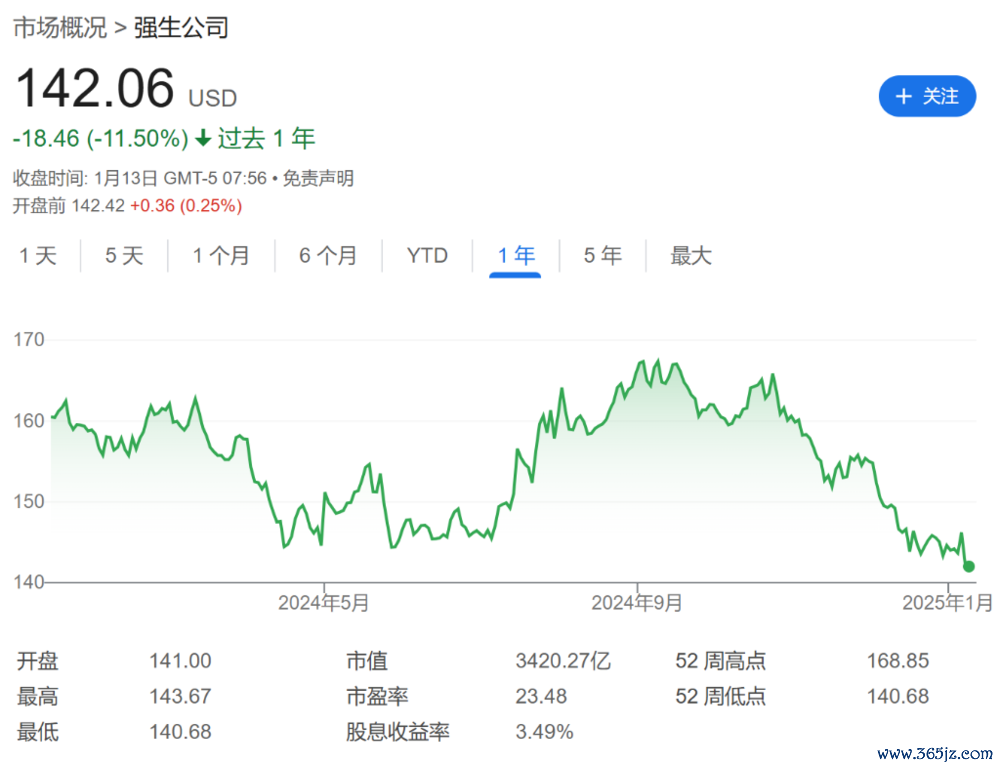Image resolution: width=1000 pixels, height=769 pixels.
Task: Switch chart to the 5 年 range
Action: (602, 256)
